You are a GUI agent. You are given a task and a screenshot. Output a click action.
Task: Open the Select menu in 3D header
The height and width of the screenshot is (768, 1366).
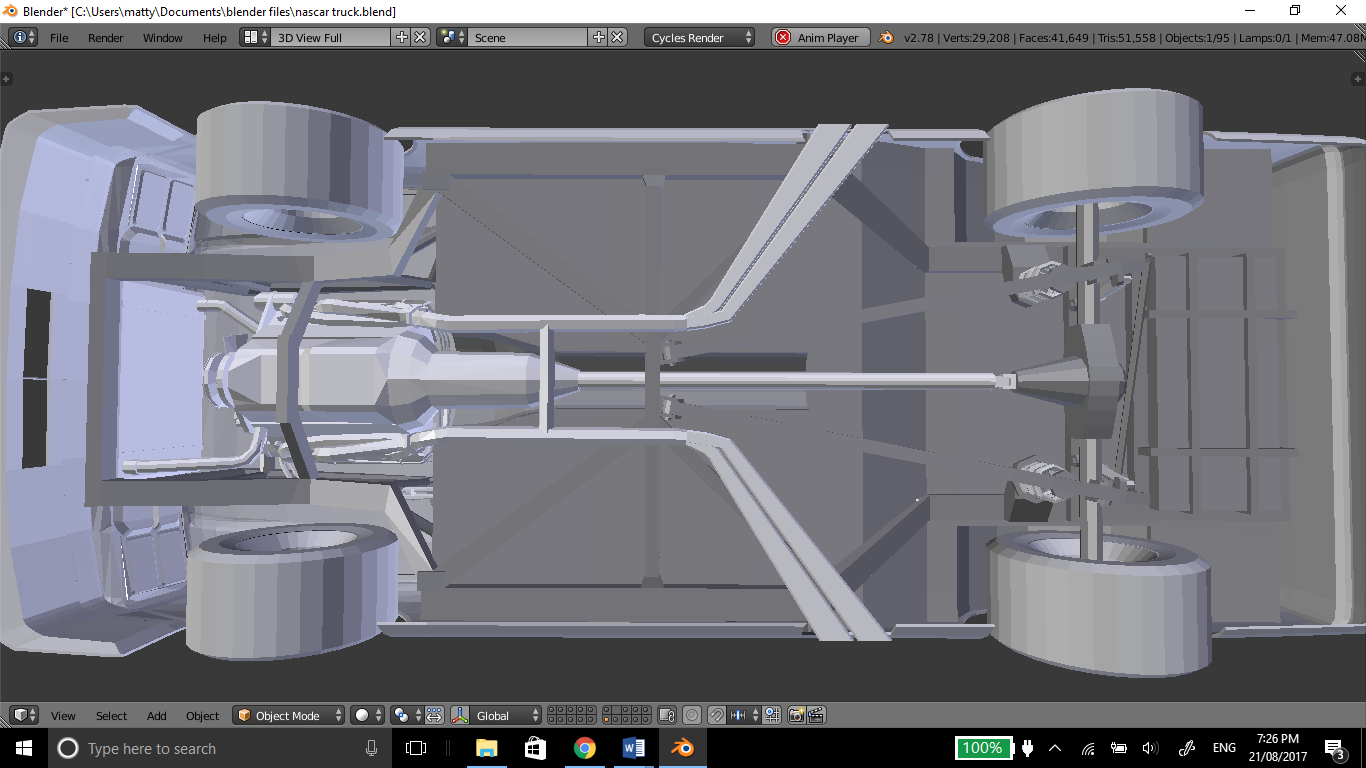coord(111,716)
